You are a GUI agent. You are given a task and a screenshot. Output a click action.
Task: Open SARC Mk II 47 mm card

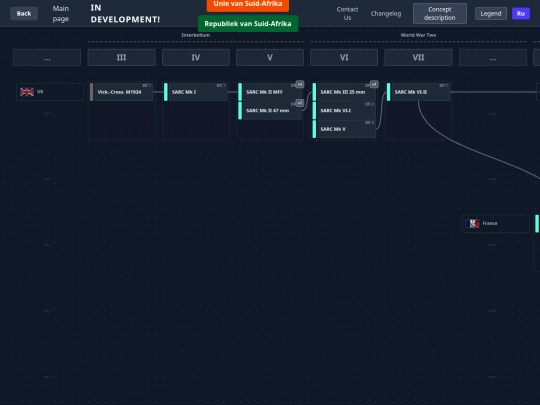(270, 111)
